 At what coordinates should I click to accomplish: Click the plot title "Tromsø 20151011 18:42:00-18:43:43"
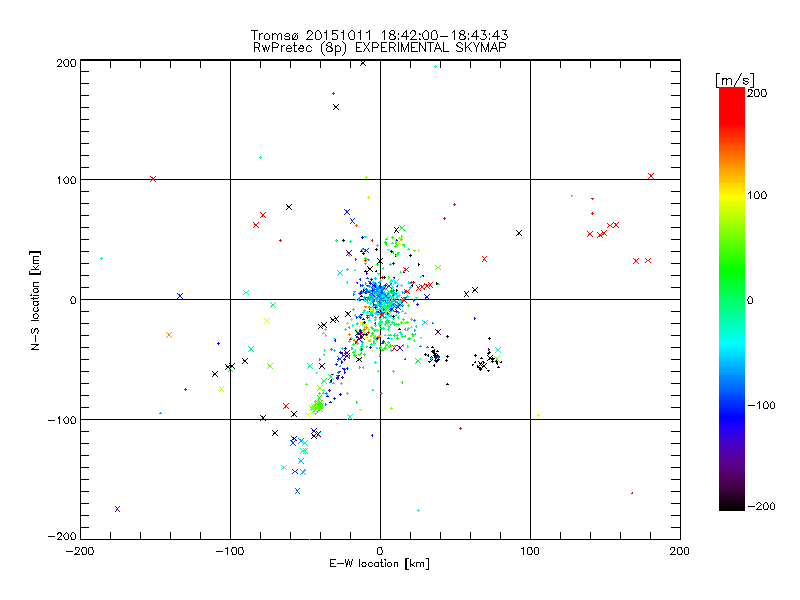click(379, 35)
